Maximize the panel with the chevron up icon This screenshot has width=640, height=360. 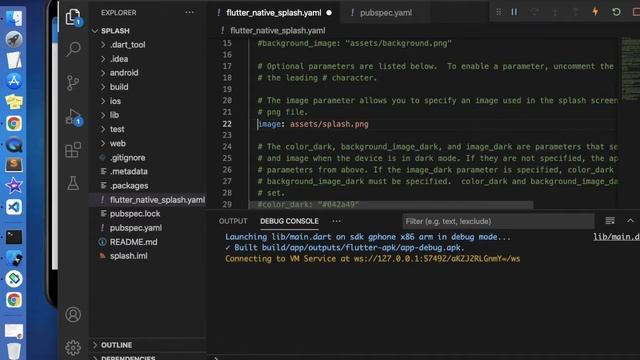click(630, 221)
